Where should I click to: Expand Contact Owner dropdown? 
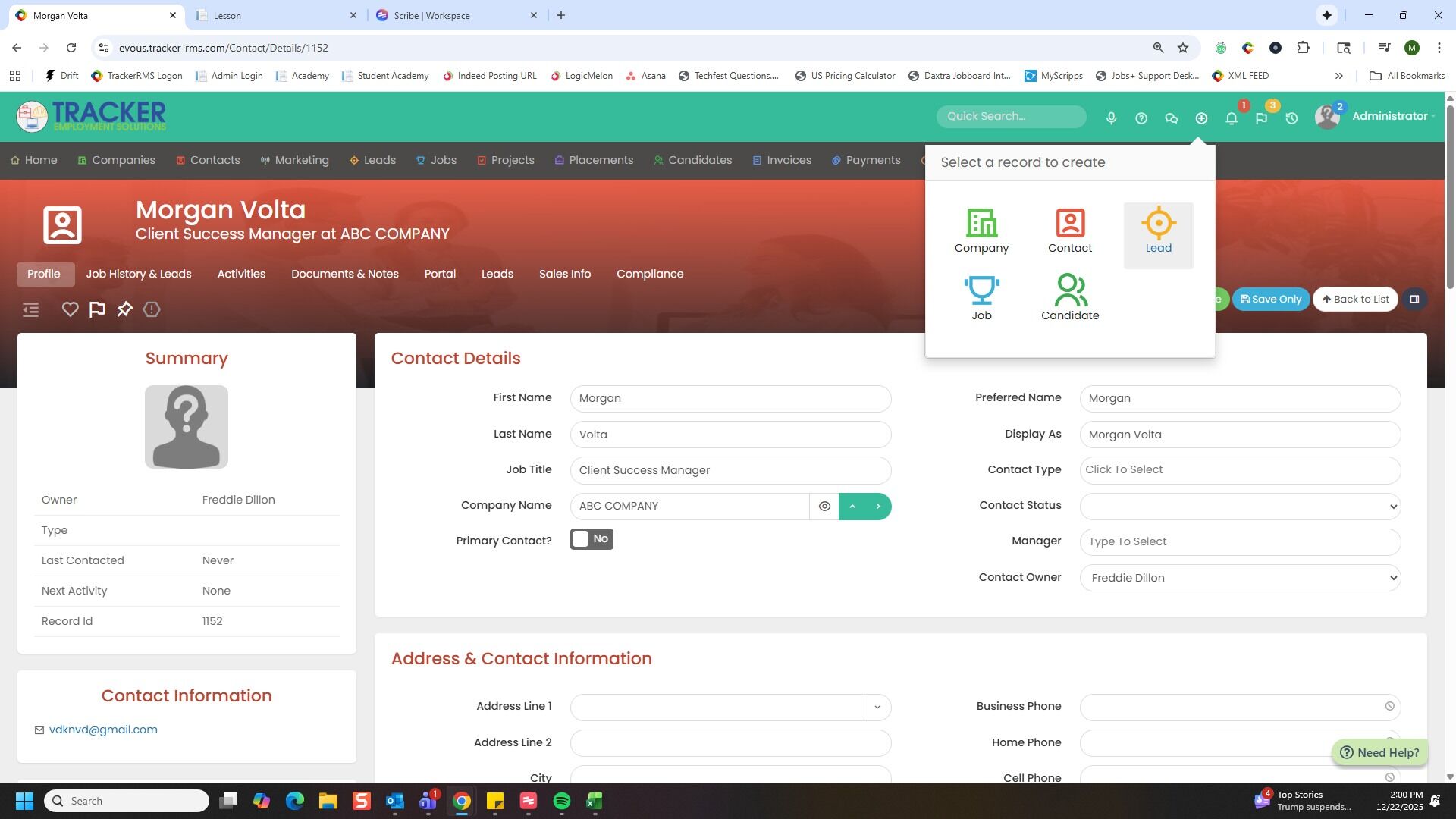(x=1239, y=578)
